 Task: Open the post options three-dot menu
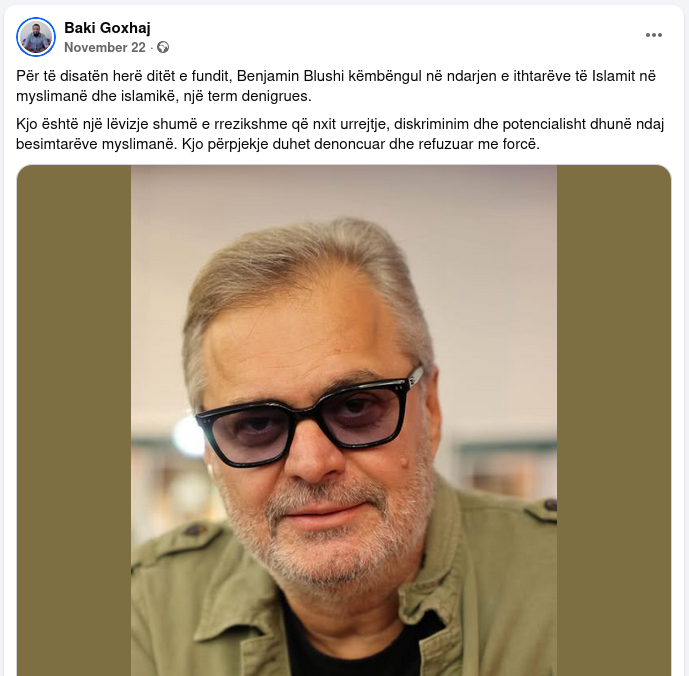click(653, 35)
